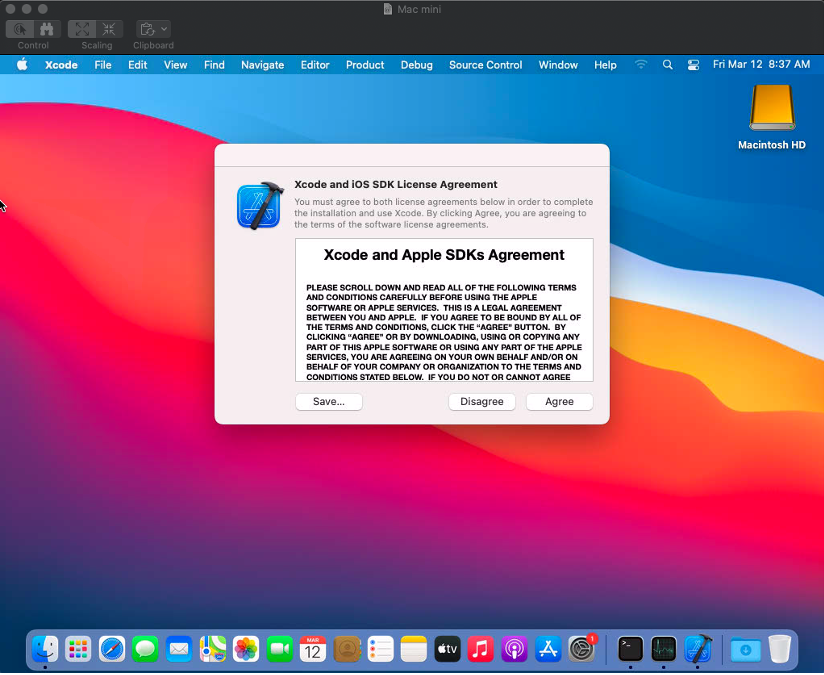Open Terminal from the Dock
824x675 pixels.
630,649
